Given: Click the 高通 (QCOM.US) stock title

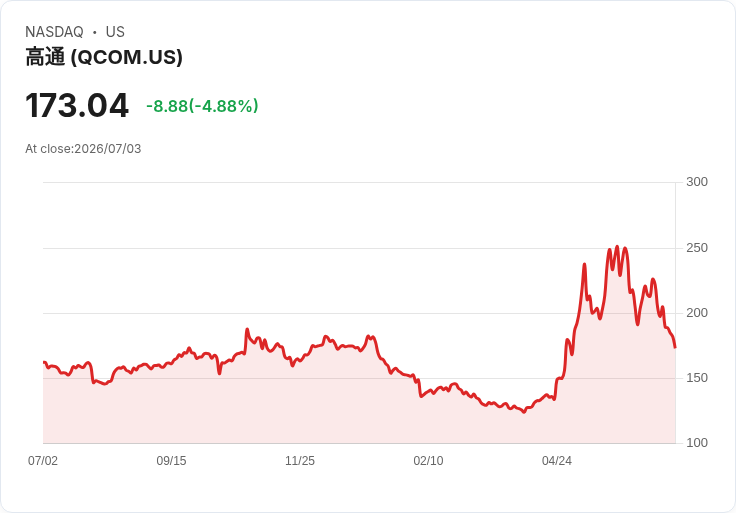Looking at the screenshot, I should 104,57.
